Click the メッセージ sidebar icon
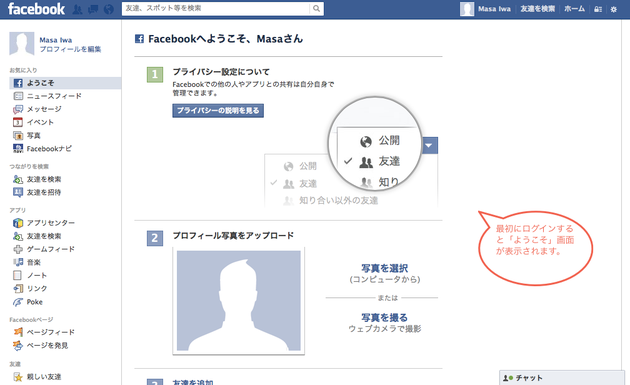This screenshot has height=385, width=630. click(x=18, y=109)
